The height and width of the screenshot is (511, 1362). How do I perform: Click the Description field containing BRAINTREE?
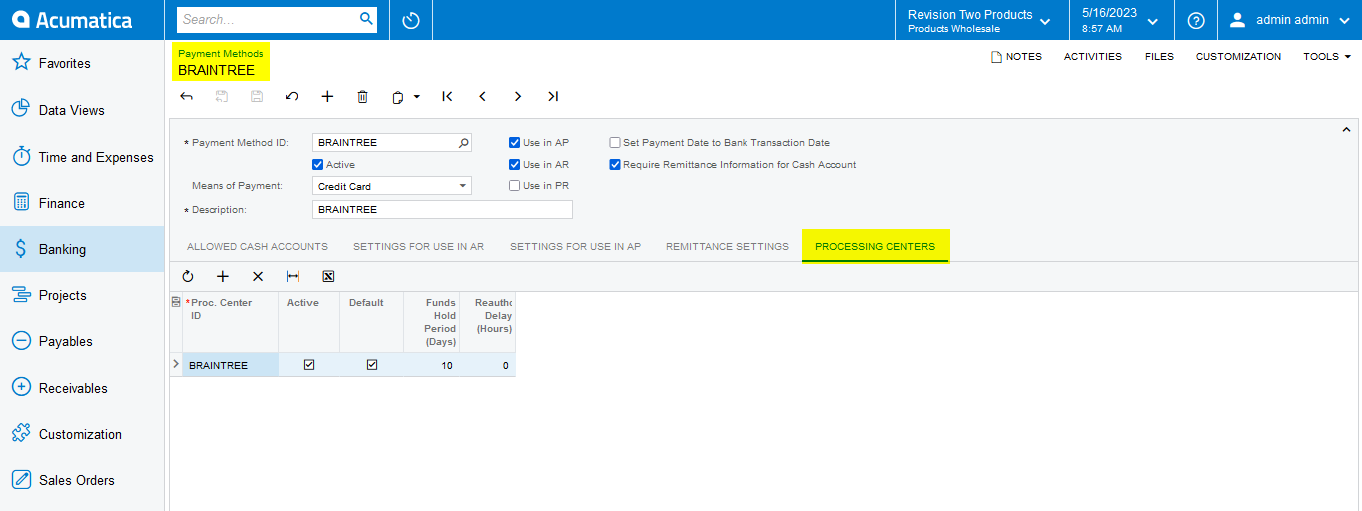pos(442,209)
